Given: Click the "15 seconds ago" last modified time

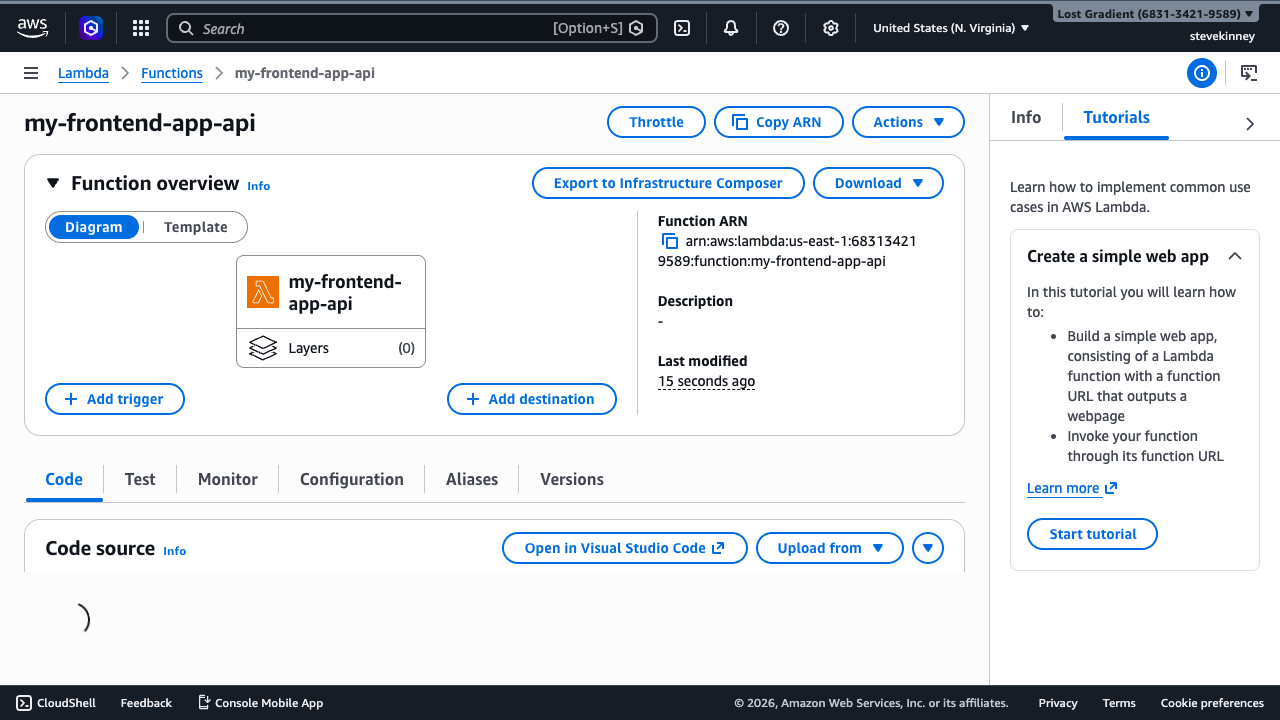Looking at the screenshot, I should point(706,381).
